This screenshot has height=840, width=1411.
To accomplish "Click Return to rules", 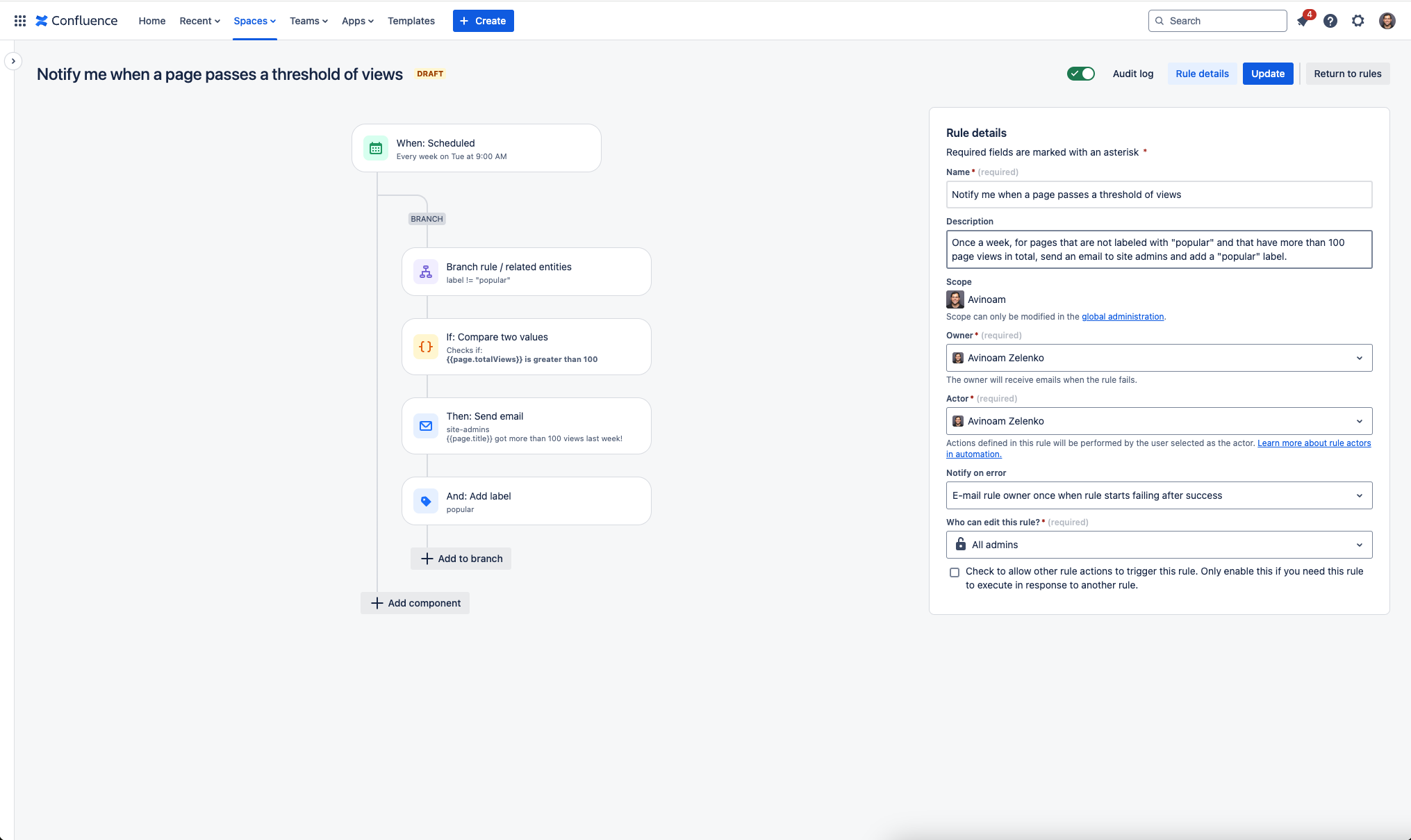I will click(x=1348, y=74).
